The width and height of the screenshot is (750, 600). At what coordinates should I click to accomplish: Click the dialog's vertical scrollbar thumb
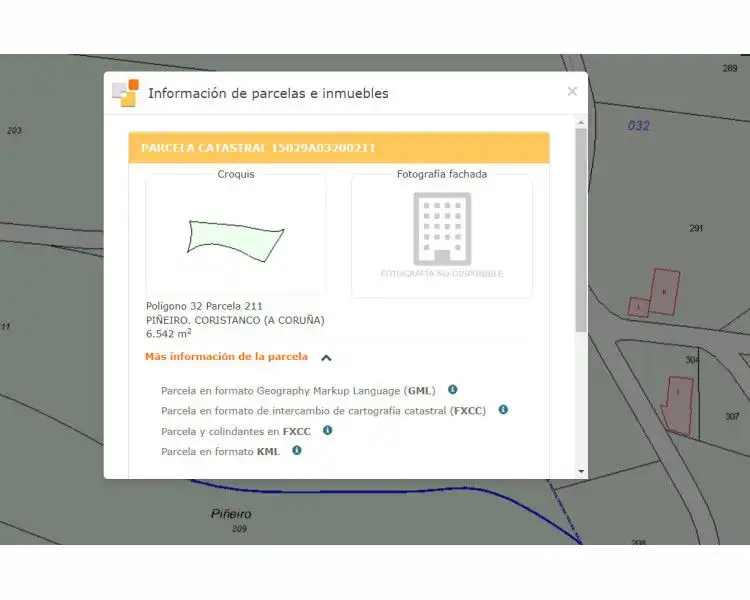581,230
